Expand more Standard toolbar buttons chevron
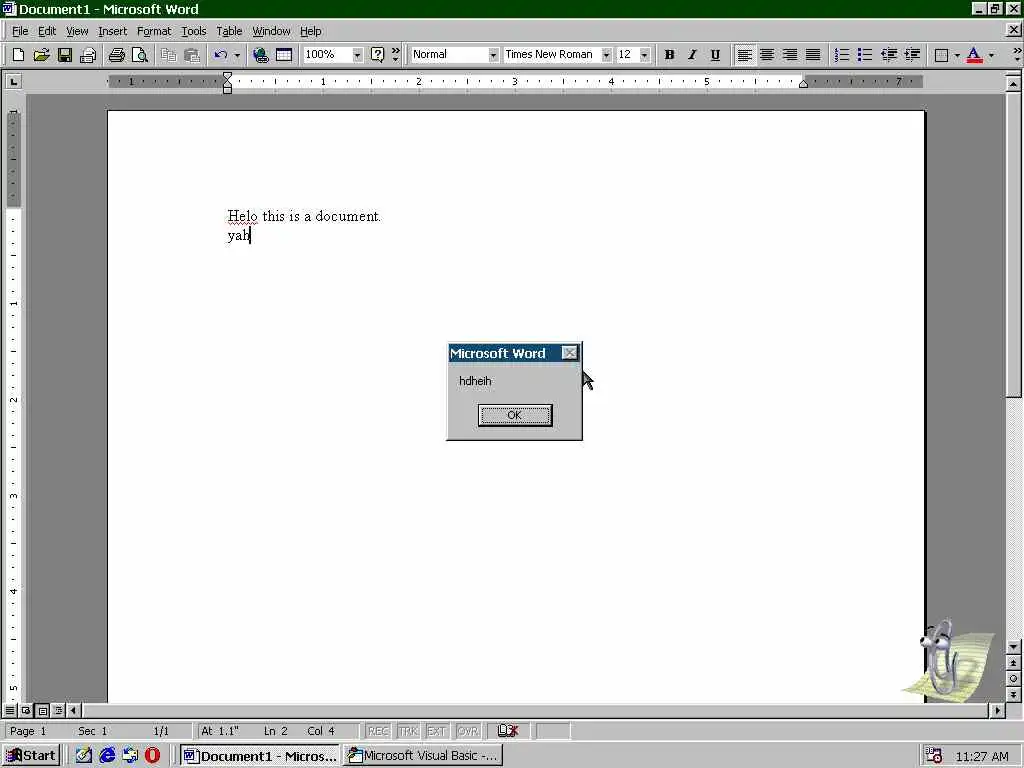The image size is (1024, 768). [x=395, y=55]
